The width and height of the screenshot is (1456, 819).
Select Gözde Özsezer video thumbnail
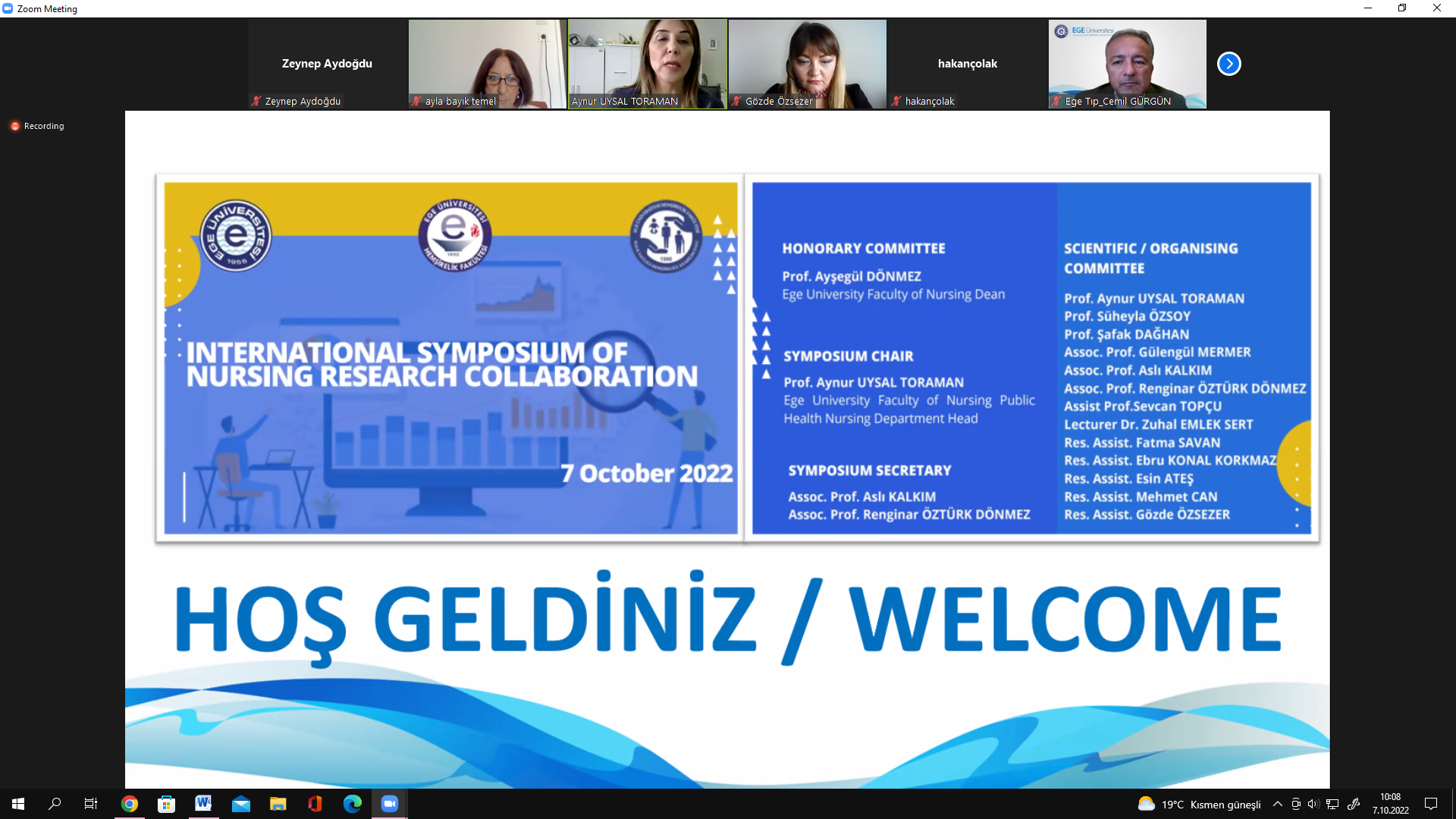807,64
